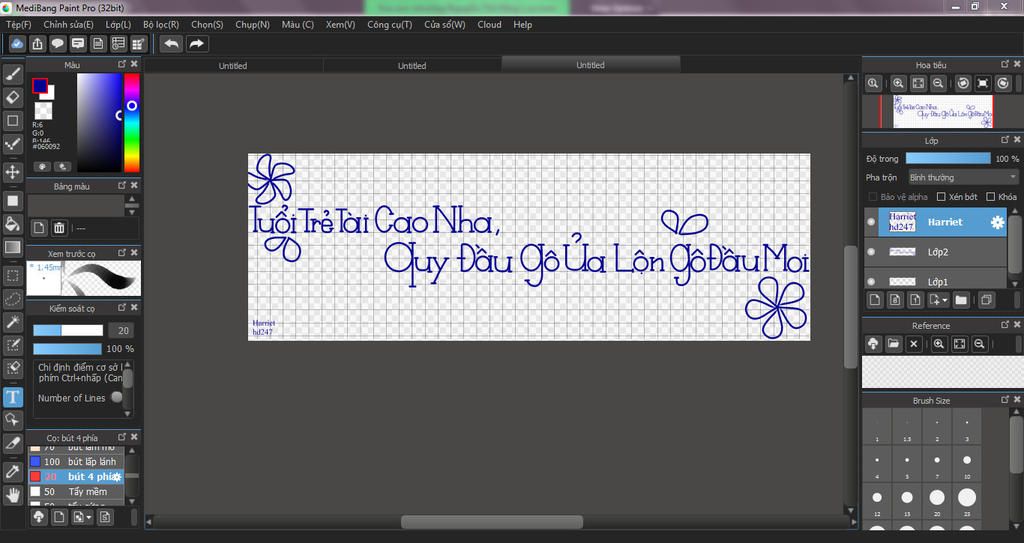This screenshot has height=543, width=1024.
Task: Open the Tệp(F) menu
Action: click(x=18, y=24)
